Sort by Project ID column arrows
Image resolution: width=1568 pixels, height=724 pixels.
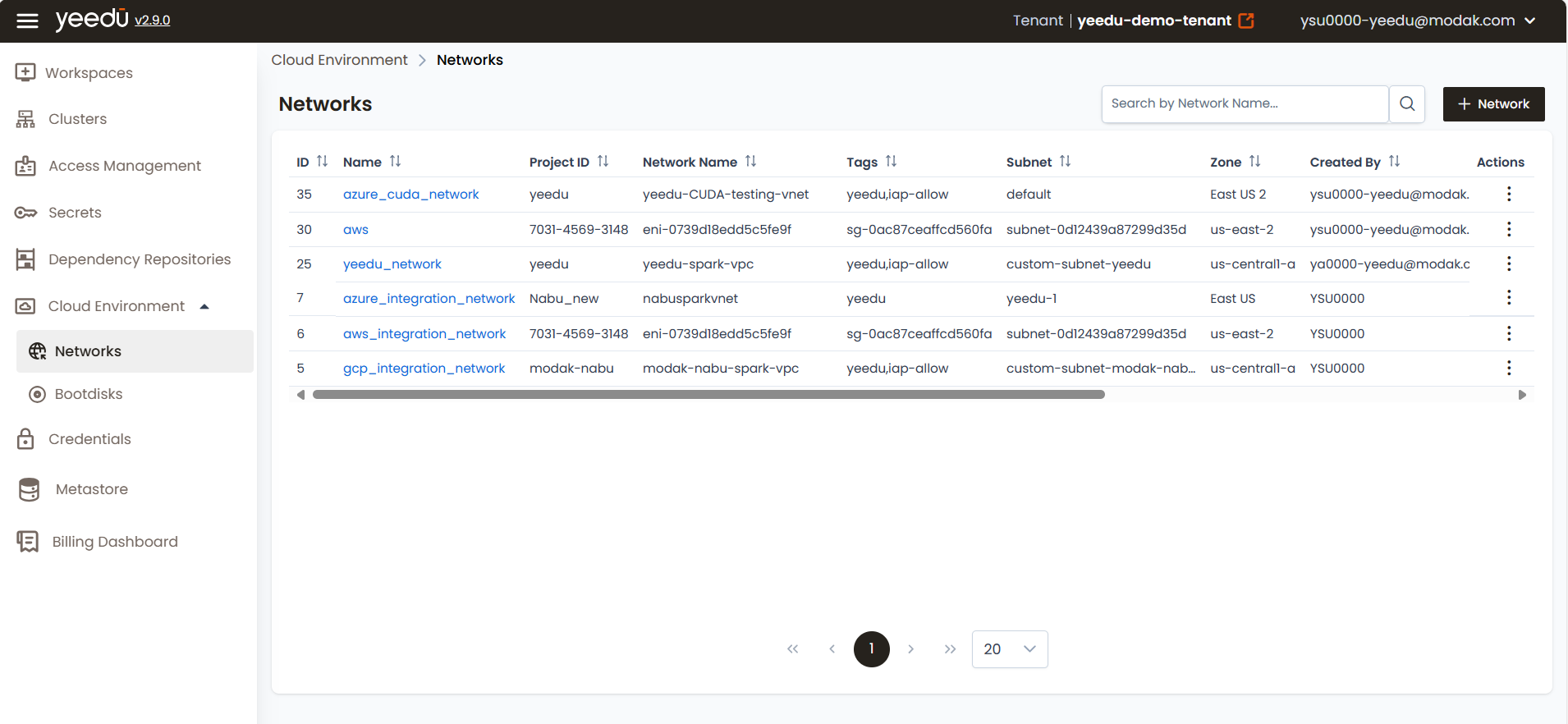603,162
